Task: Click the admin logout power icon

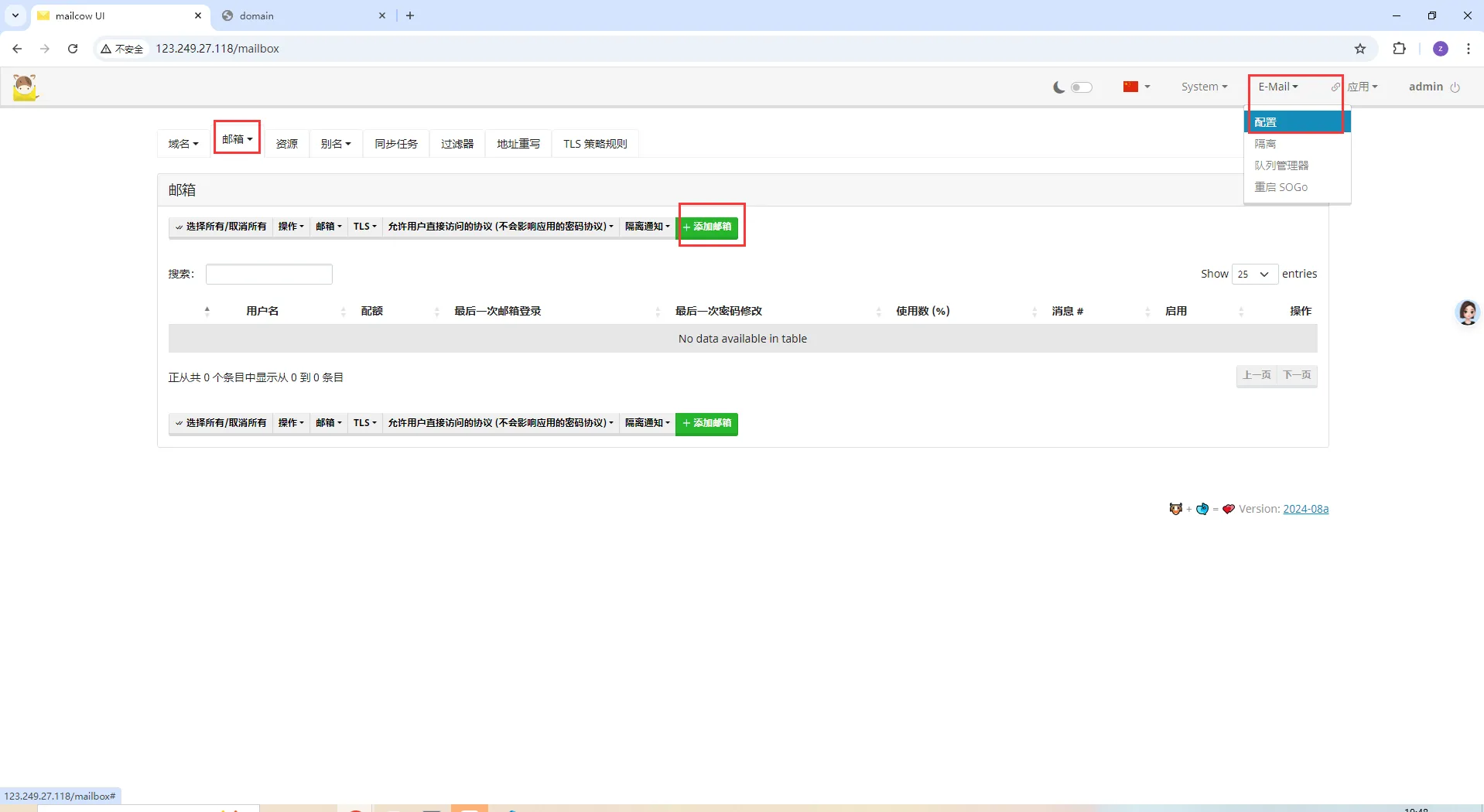Action: point(1455,87)
